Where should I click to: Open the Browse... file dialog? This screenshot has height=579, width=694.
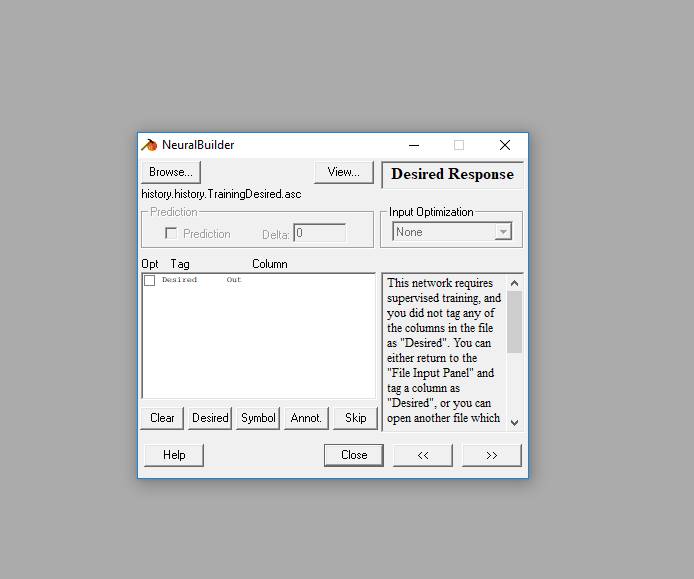coord(171,172)
